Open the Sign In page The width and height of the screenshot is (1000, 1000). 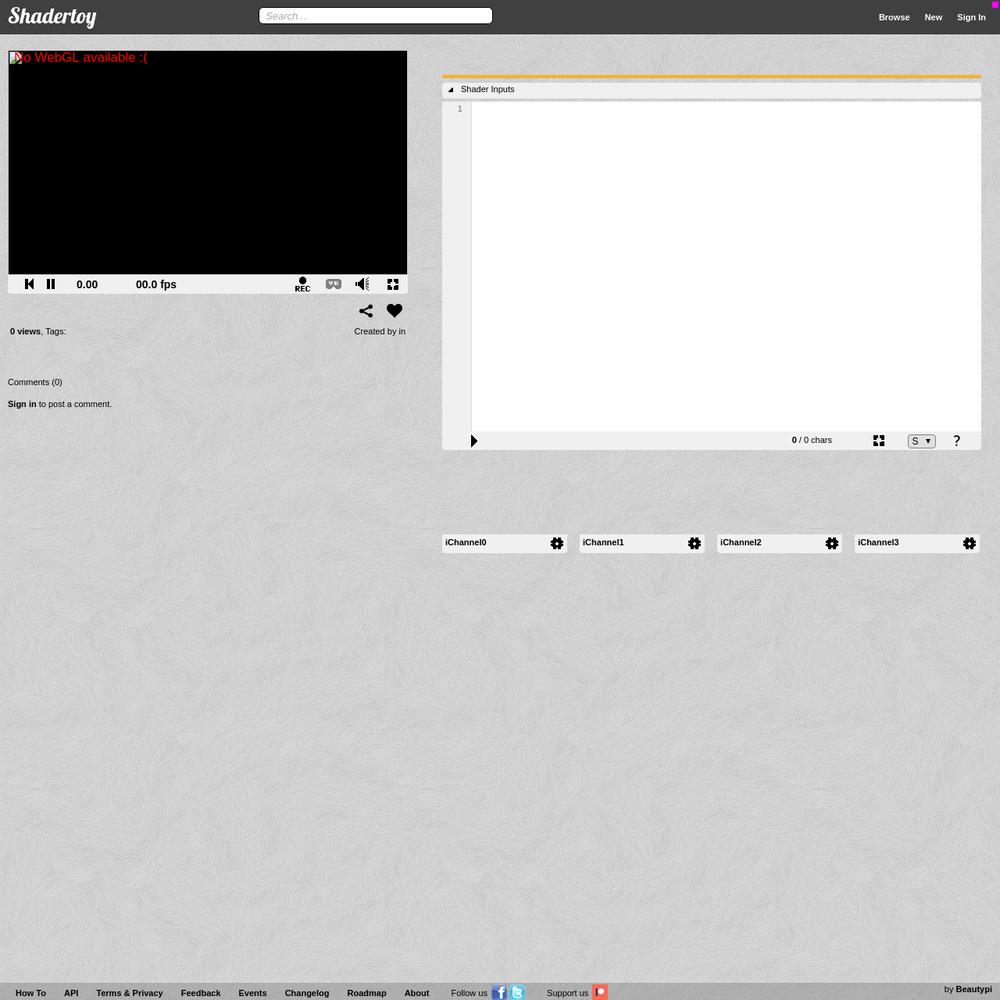tap(971, 17)
